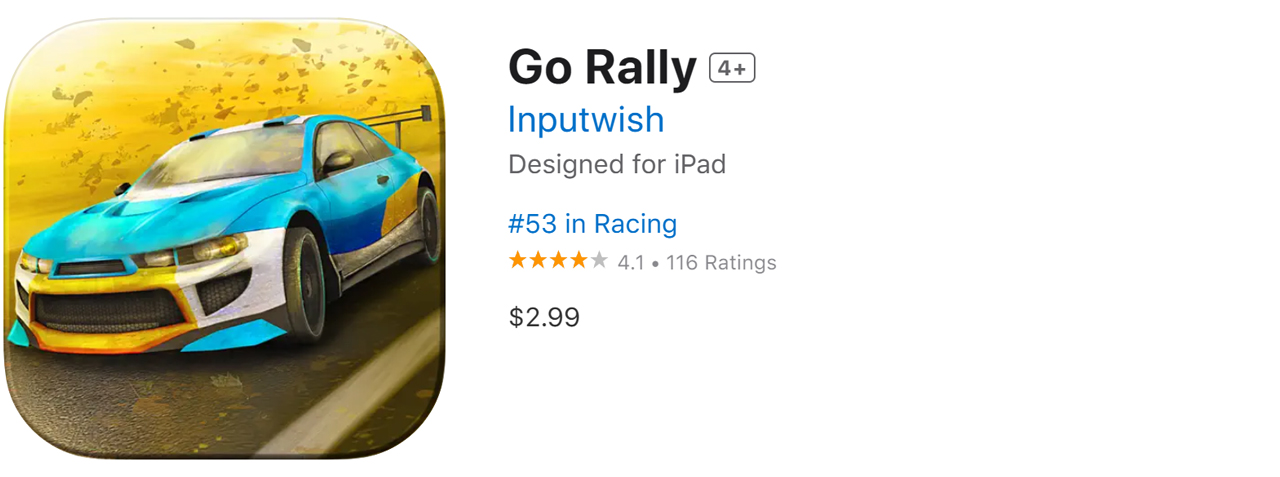Select the Go Rally app title
This screenshot has width=1280, height=477.
(x=602, y=68)
